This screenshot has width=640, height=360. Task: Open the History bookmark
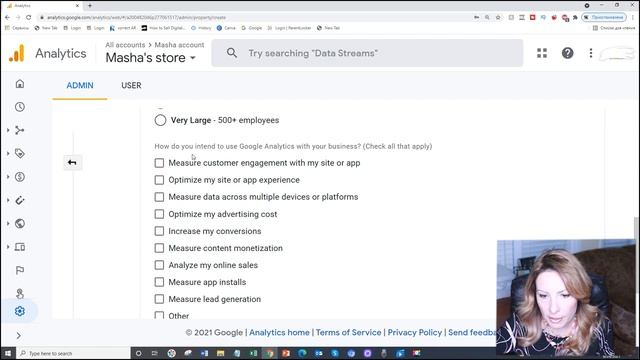point(201,28)
